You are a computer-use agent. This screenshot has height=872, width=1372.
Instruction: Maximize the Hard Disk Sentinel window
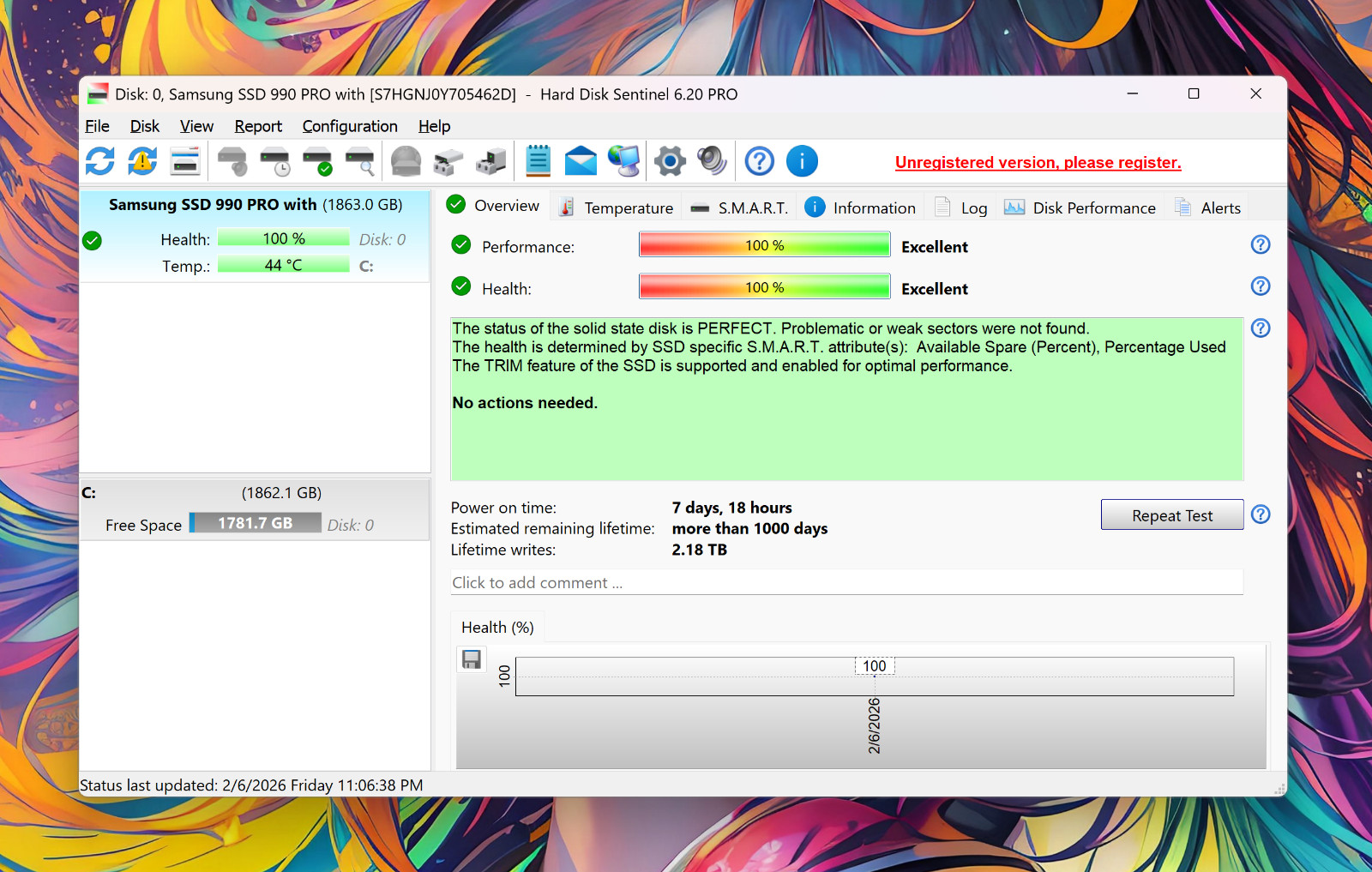coord(1194,93)
